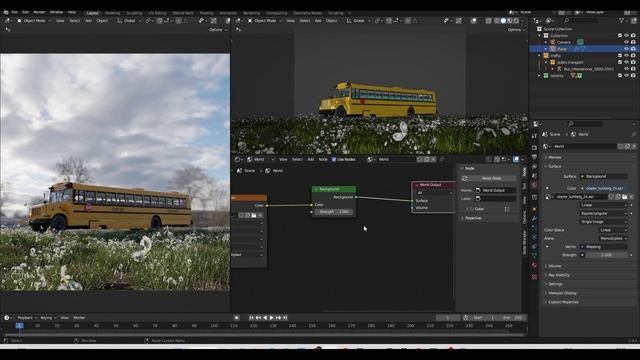Hide the traffic collection via eye icon
The height and width of the screenshot is (360, 640).
627,56
